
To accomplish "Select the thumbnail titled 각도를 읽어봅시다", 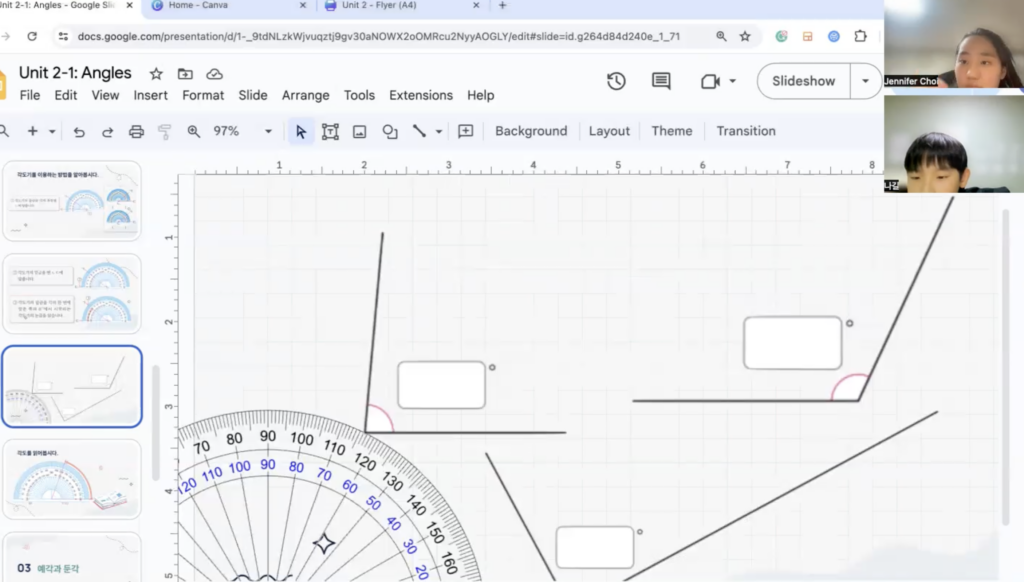I will pos(72,479).
